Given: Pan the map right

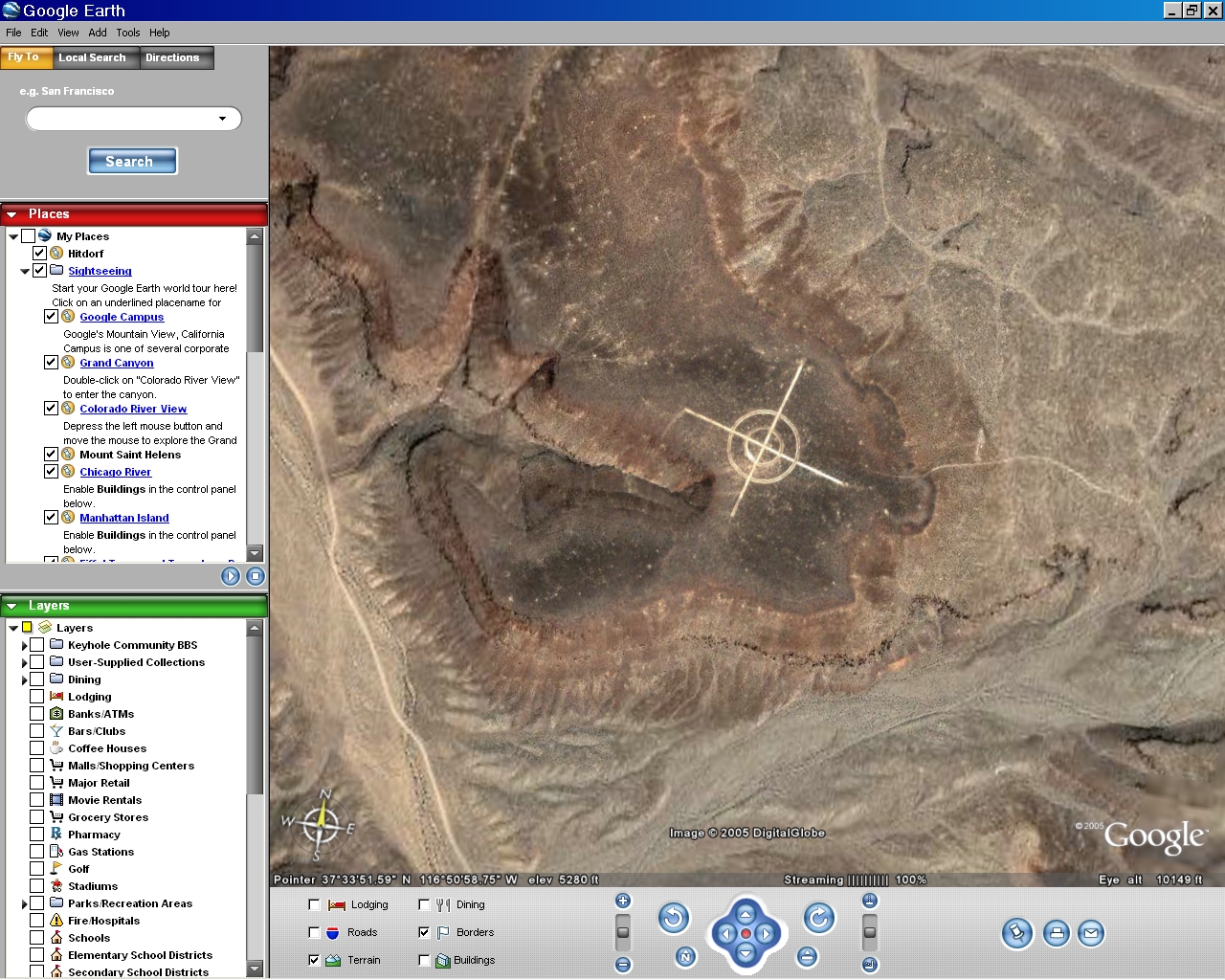Looking at the screenshot, I should 766,934.
